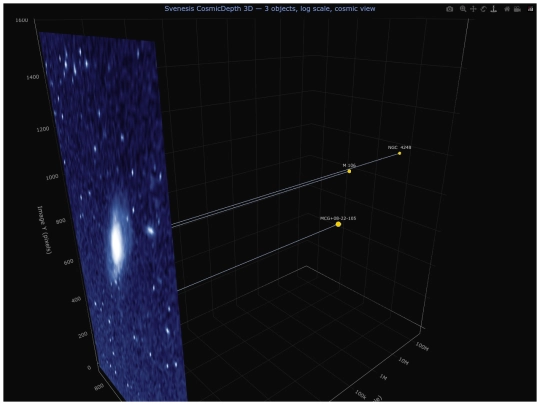Click the 400 Y-axis tick label
Viewport: 540px width, 405px height.
click(76, 300)
